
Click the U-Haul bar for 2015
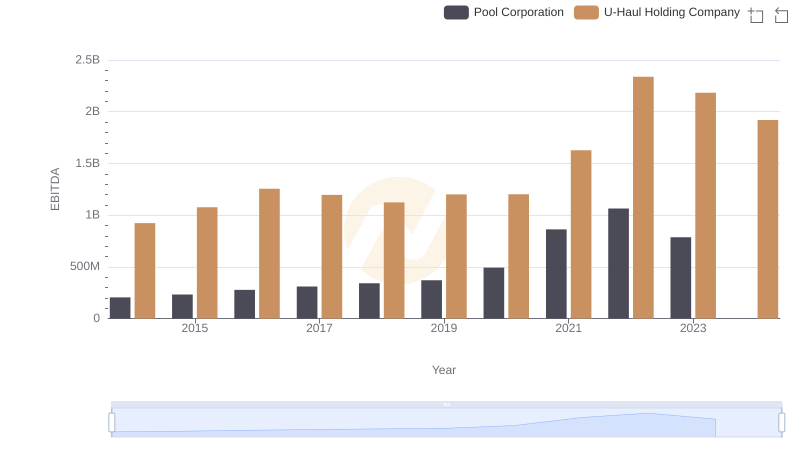207,263
